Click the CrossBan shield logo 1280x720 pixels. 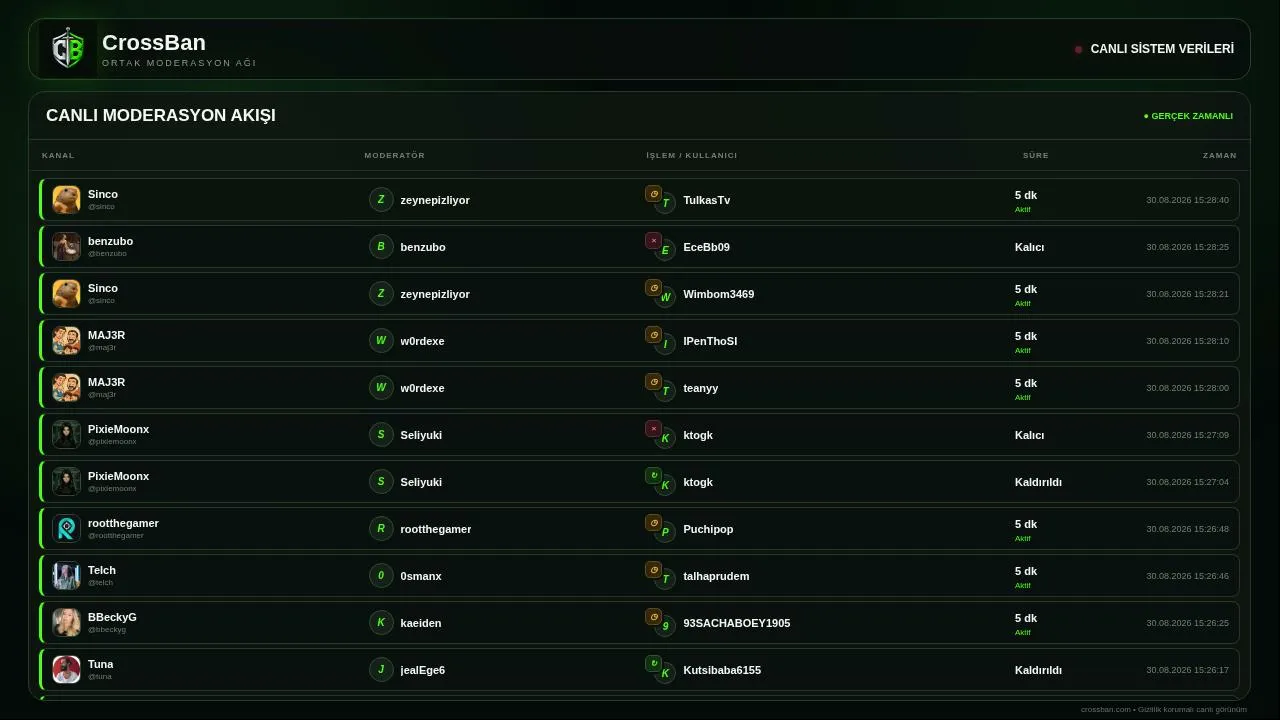click(68, 49)
